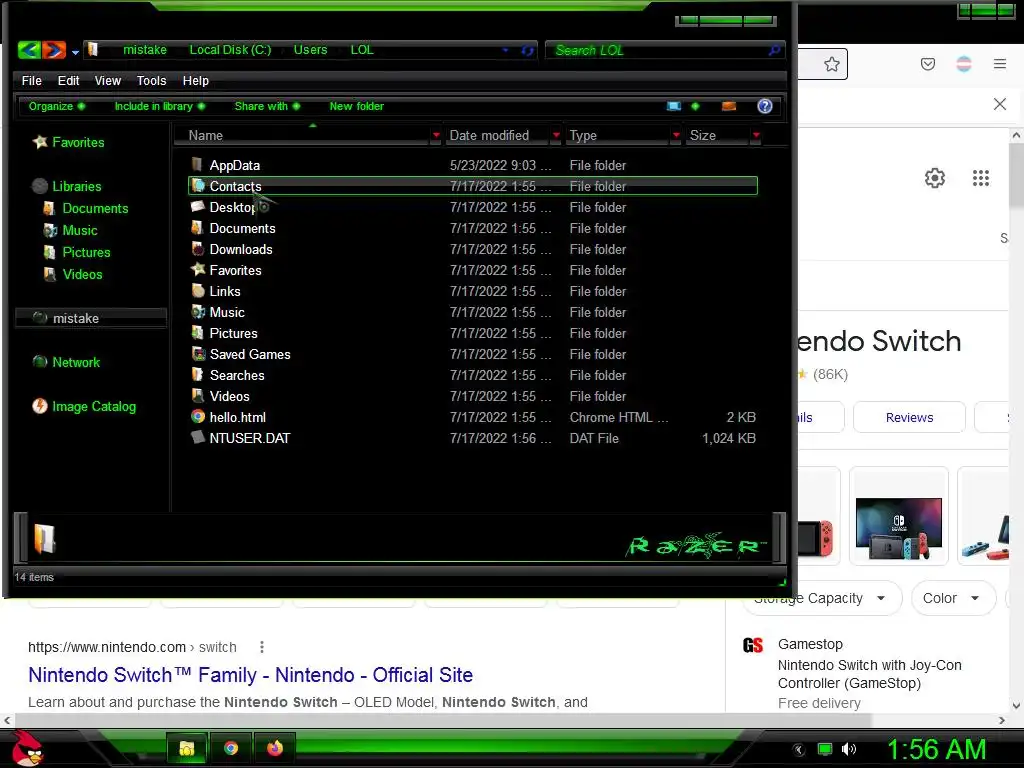Change the view using the view icon

[674, 106]
